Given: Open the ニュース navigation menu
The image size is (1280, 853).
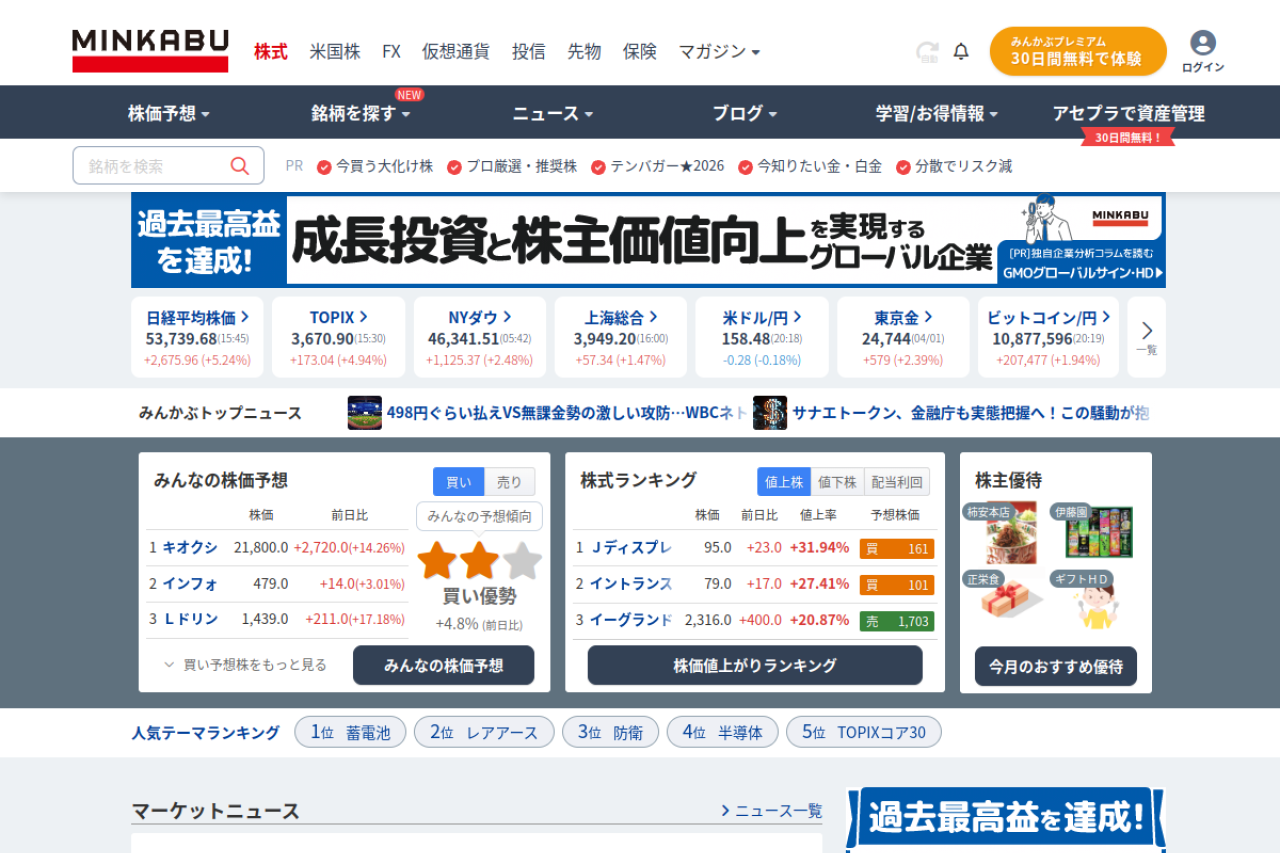Looking at the screenshot, I should (553, 113).
